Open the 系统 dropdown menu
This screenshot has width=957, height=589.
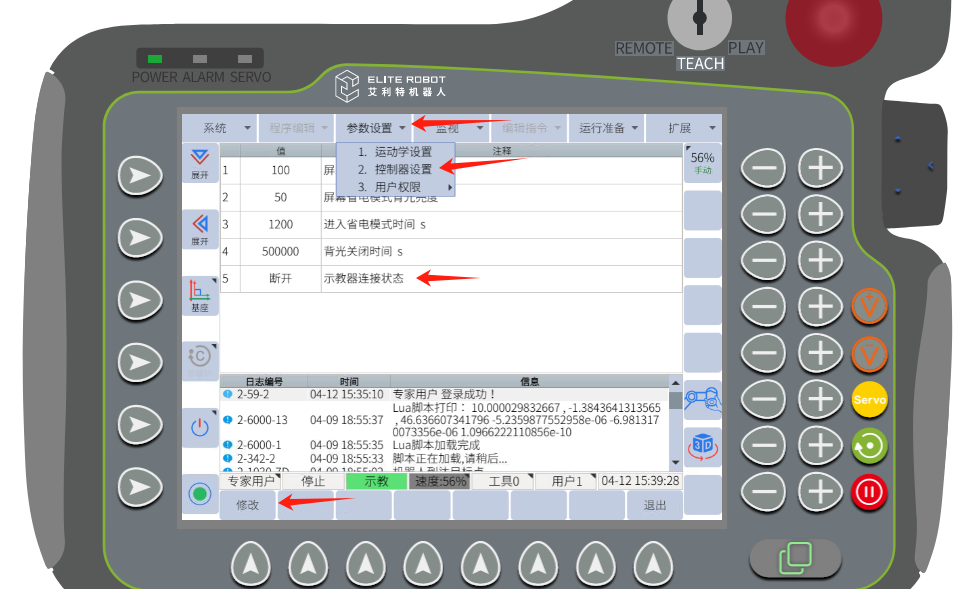221,128
